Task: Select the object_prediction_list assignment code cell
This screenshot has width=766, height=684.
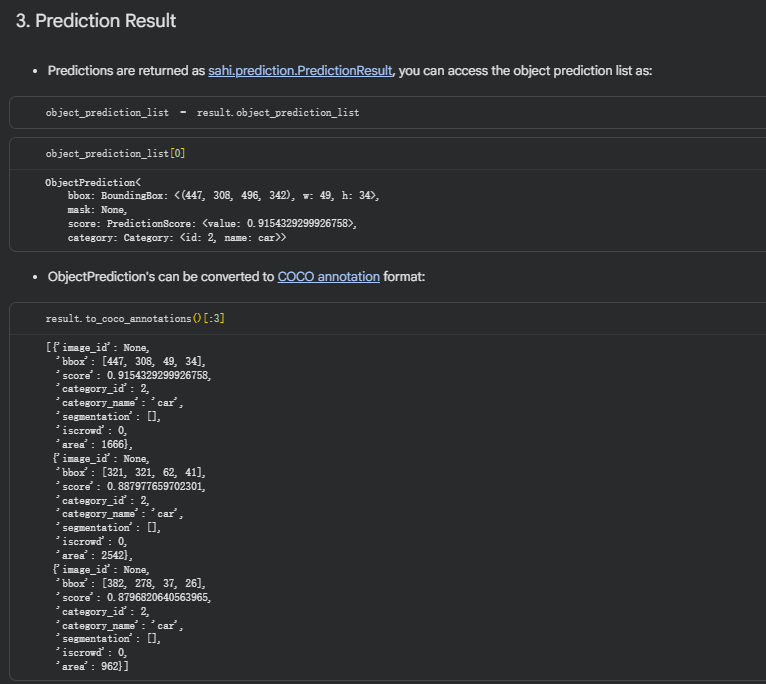Action: click(x=388, y=113)
